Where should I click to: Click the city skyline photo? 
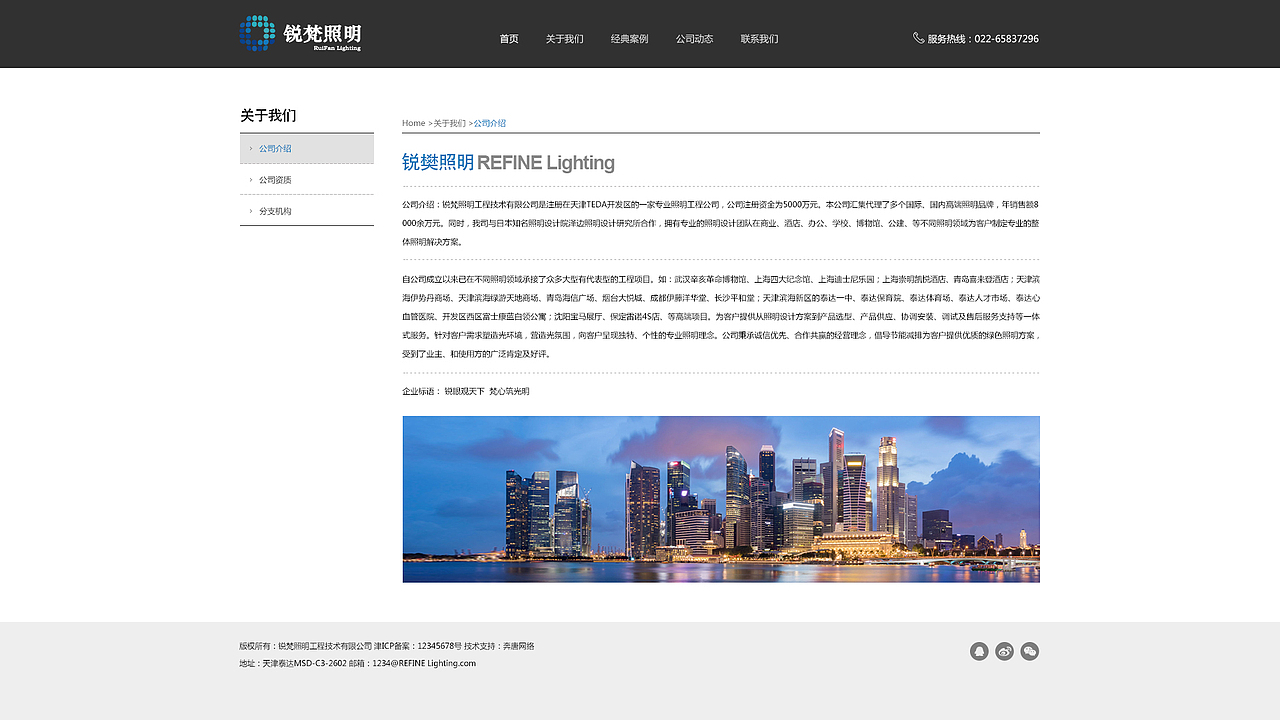(720, 499)
